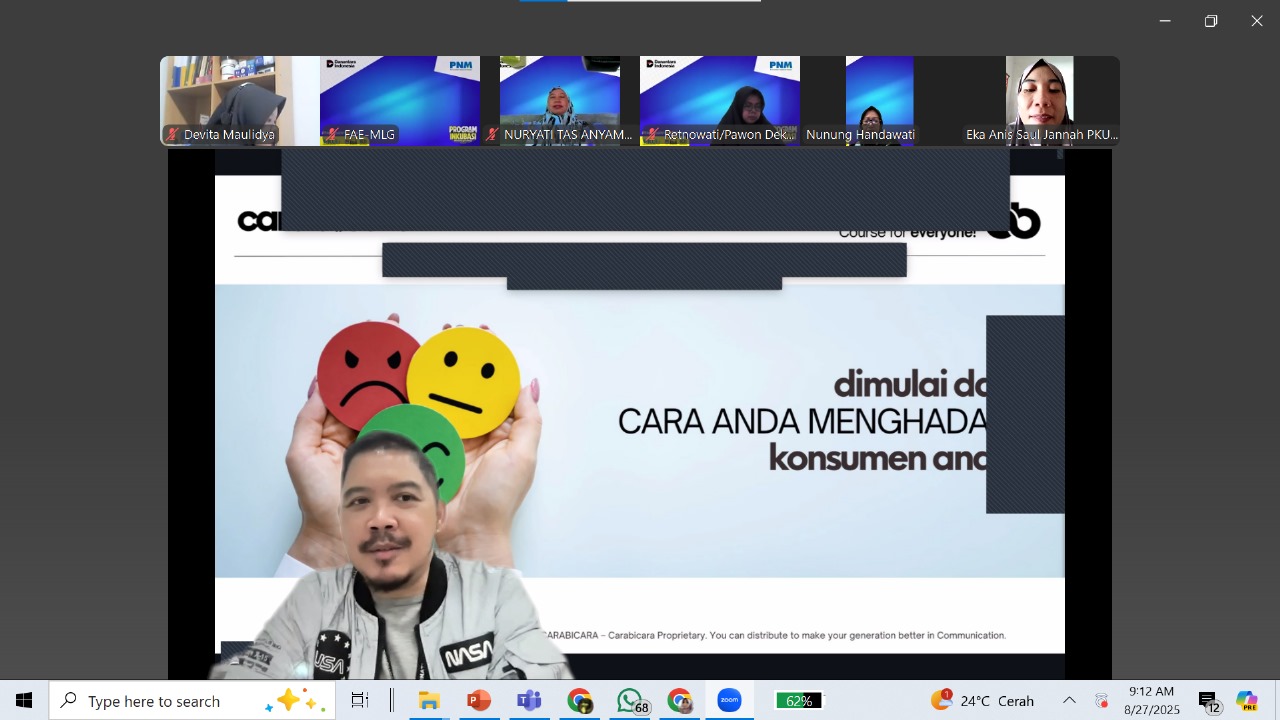This screenshot has width=1280, height=720.
Task: Select Retnowati/Pawon Dek participant video tile
Action: click(x=720, y=100)
